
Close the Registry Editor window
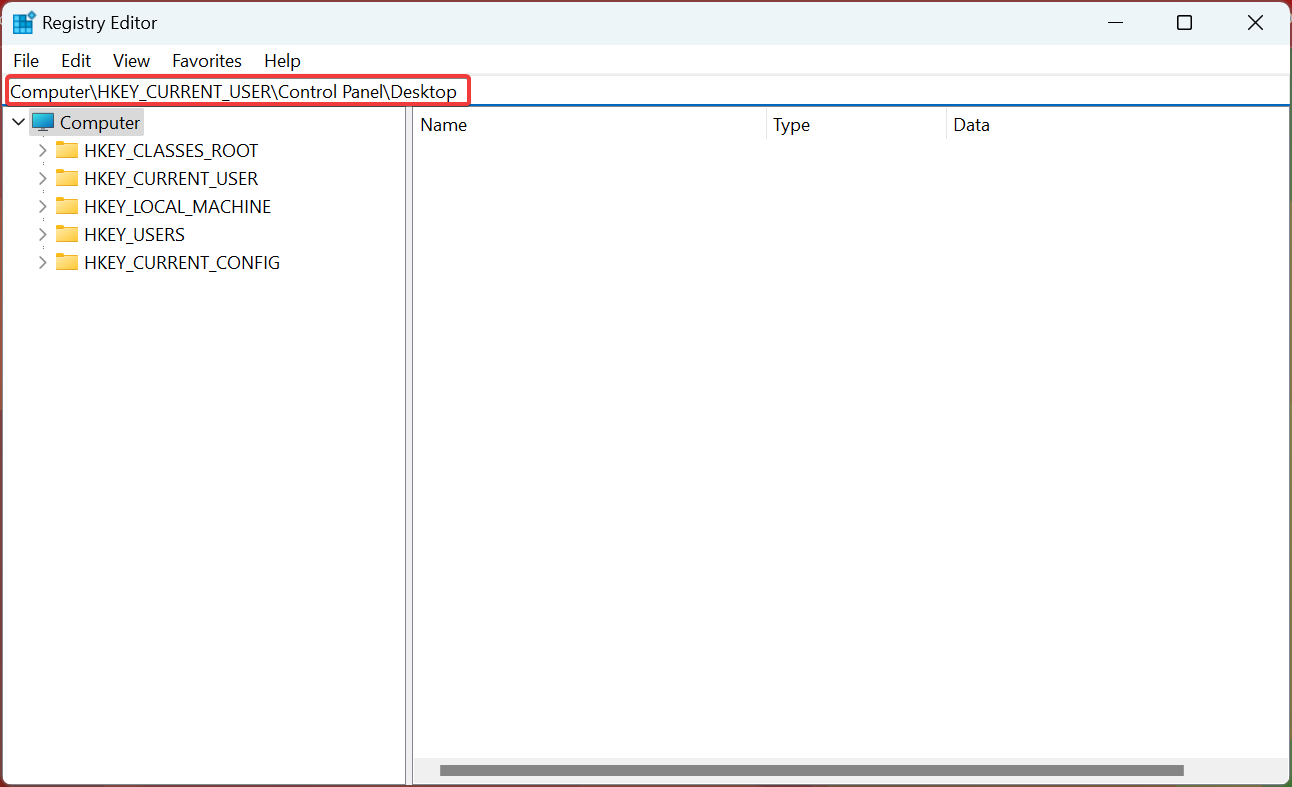coord(1255,23)
